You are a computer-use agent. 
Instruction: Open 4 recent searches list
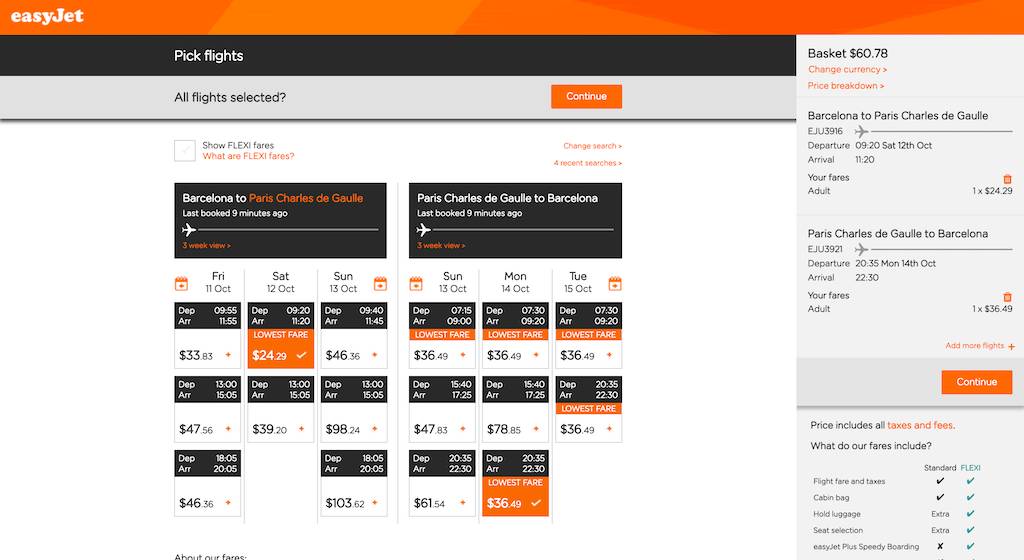click(x=588, y=163)
